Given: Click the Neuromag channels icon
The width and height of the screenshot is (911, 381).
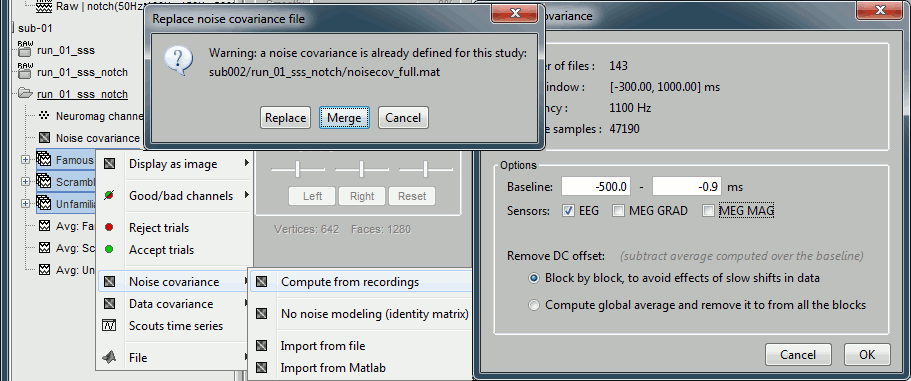Looking at the screenshot, I should (44, 116).
